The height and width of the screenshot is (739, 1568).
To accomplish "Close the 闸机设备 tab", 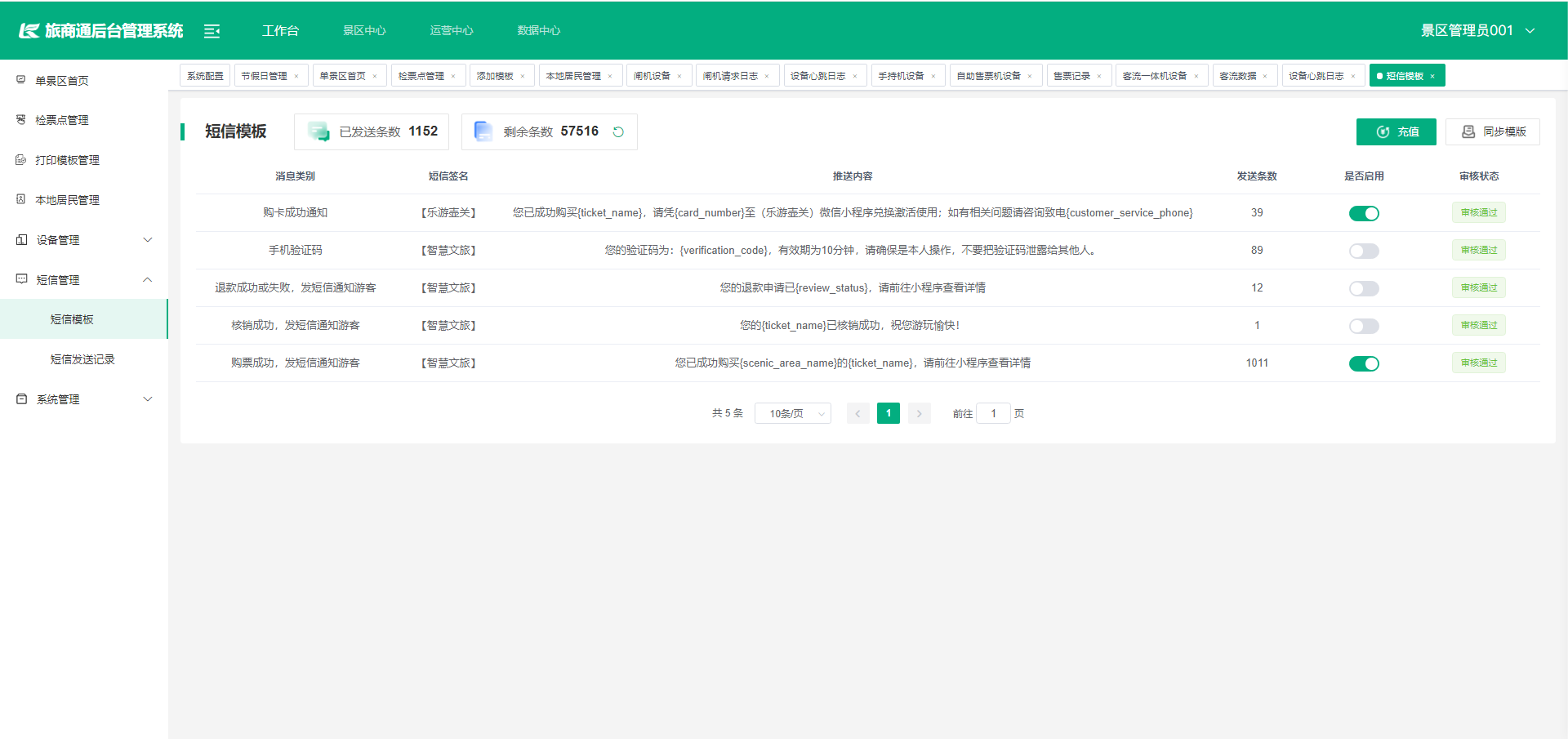I will point(679,76).
